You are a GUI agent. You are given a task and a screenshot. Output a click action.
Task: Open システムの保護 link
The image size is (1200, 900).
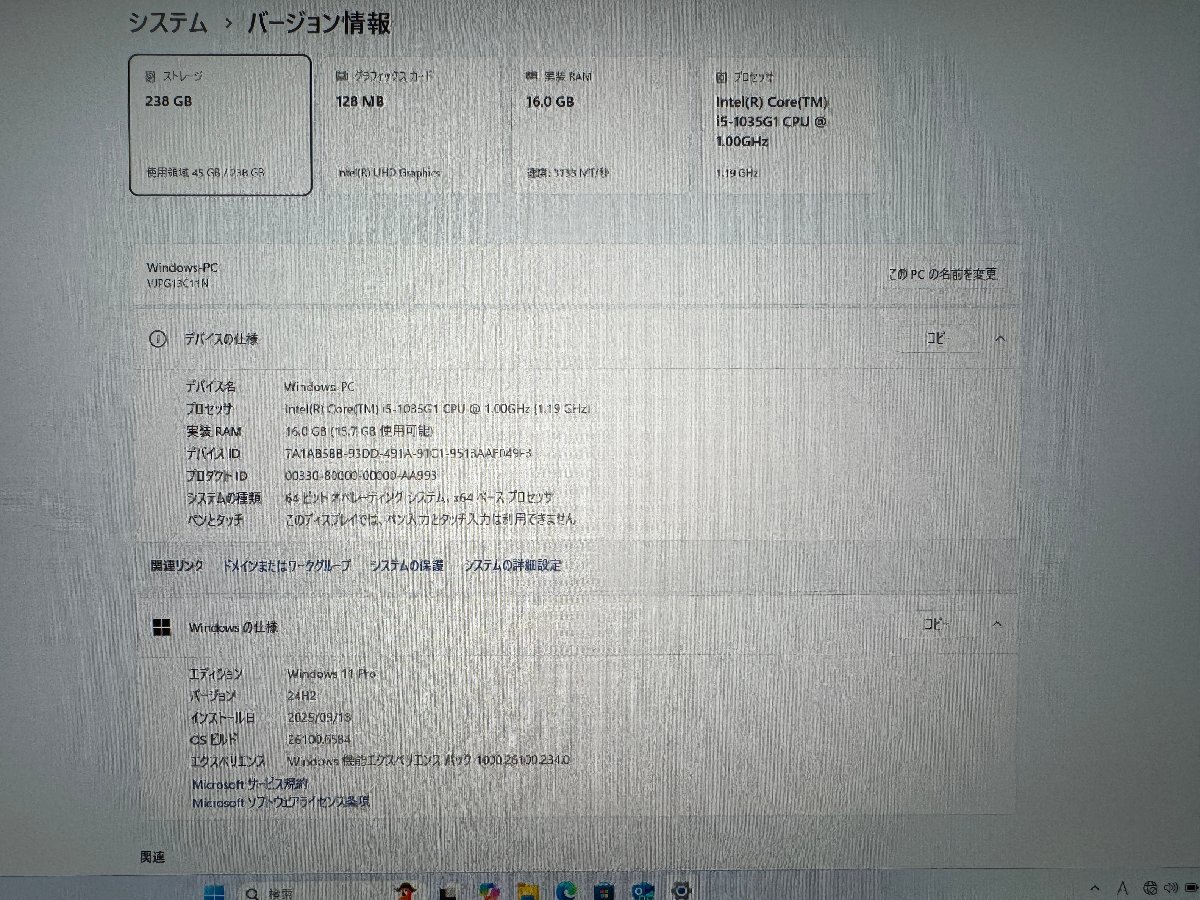click(x=407, y=566)
